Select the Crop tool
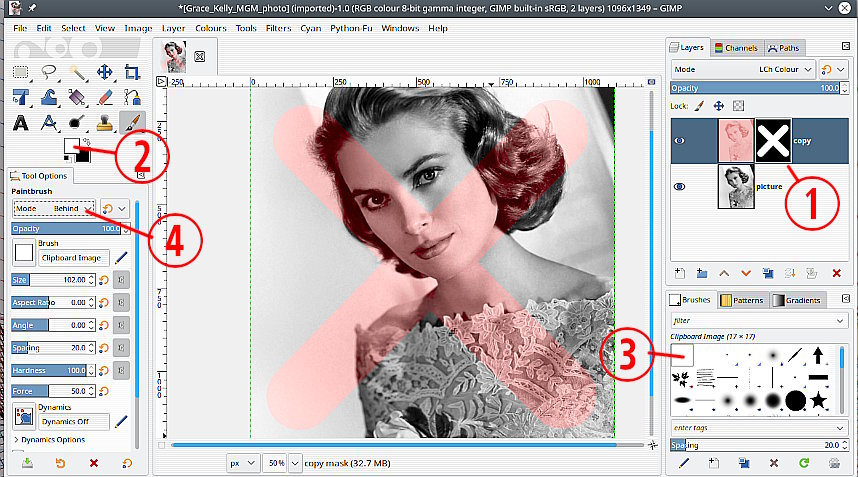The image size is (858, 477). point(131,72)
